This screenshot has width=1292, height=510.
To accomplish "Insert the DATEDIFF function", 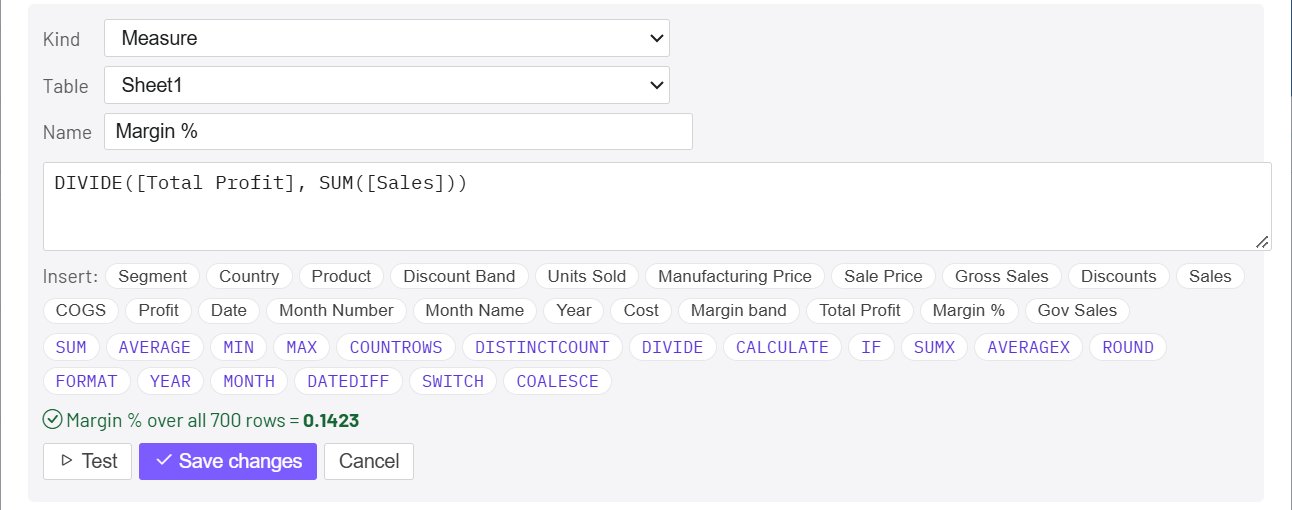I will click(x=349, y=381).
